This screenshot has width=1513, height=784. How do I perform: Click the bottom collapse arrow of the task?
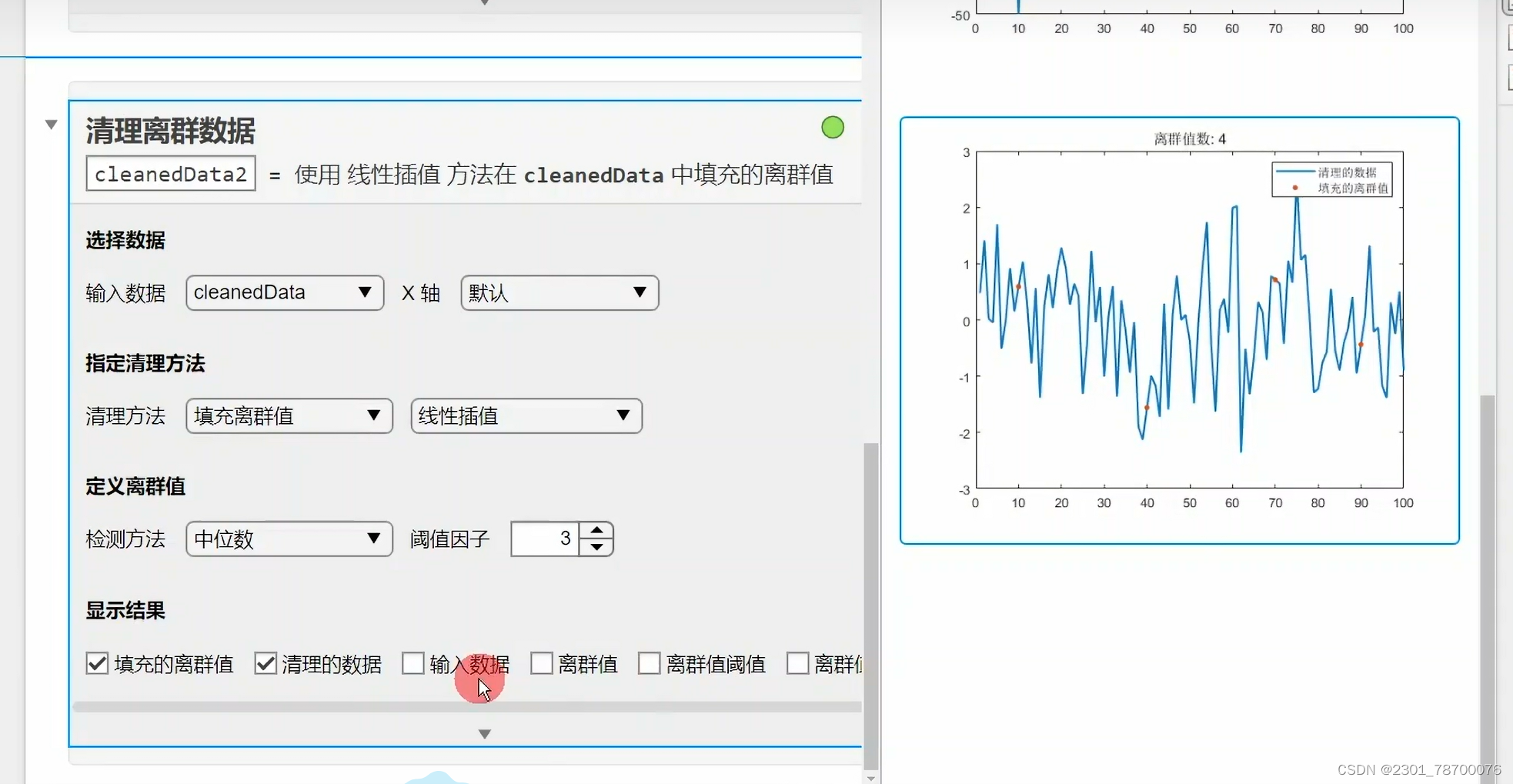(485, 734)
